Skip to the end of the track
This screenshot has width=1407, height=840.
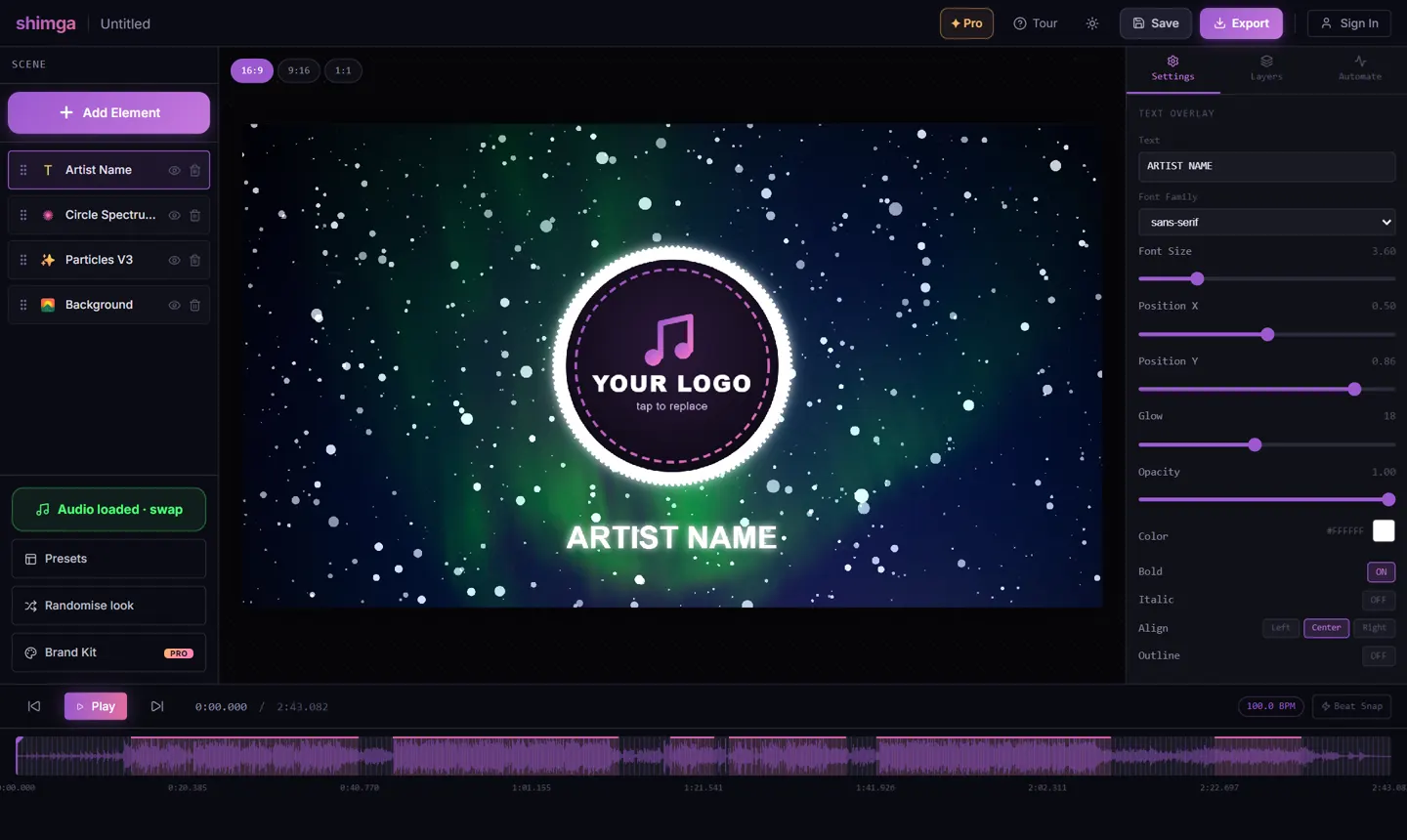(x=157, y=706)
